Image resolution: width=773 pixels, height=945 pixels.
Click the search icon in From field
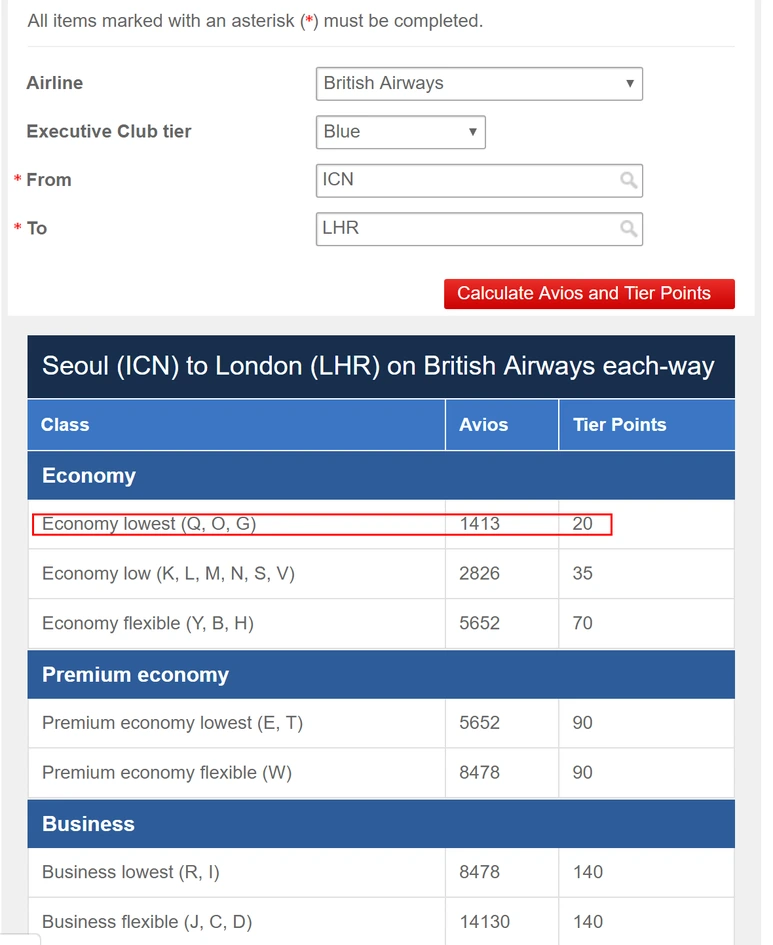628,180
